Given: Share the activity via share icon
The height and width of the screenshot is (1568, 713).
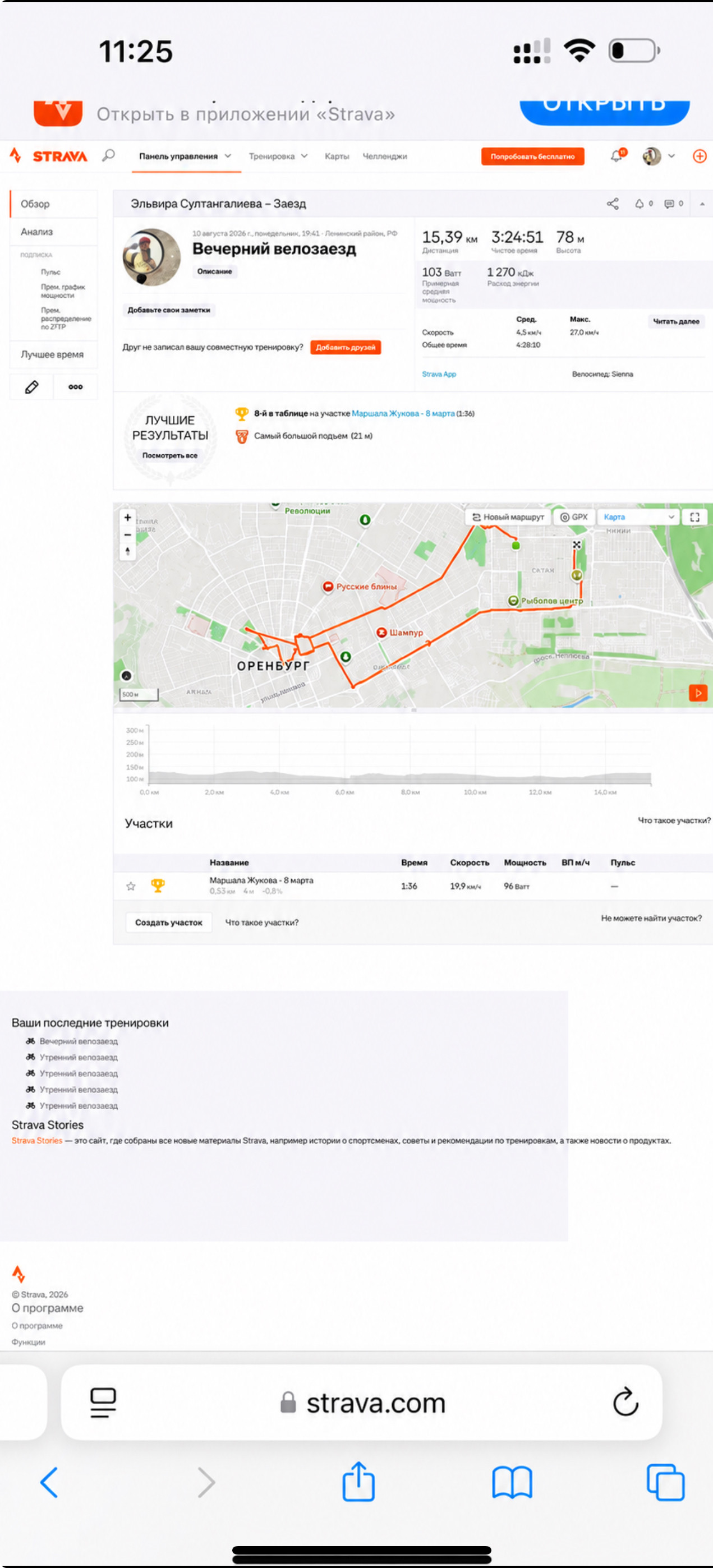Looking at the screenshot, I should 613,204.
